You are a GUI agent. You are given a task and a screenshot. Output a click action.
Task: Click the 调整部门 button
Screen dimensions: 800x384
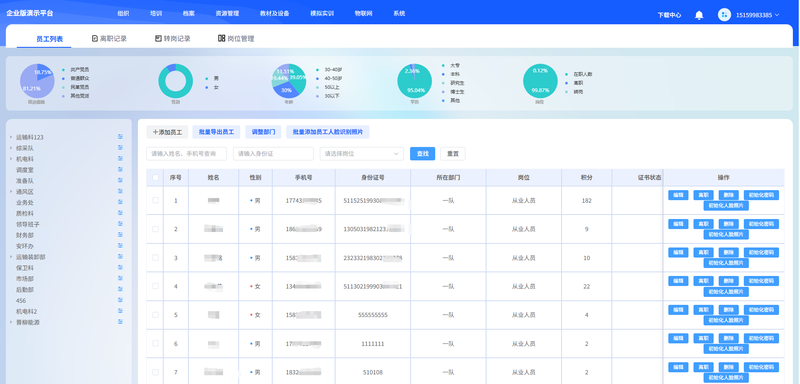coord(263,132)
